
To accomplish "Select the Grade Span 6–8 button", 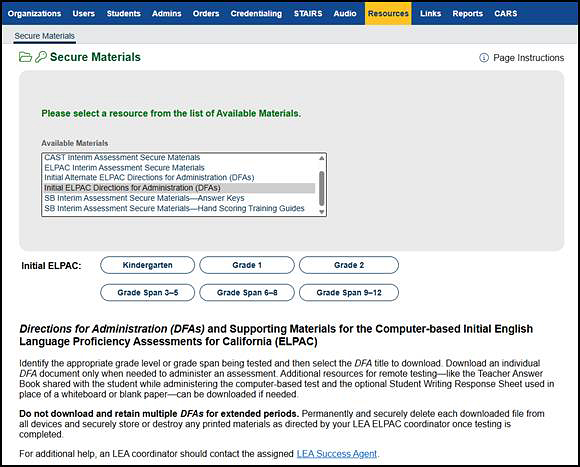I will [247, 292].
